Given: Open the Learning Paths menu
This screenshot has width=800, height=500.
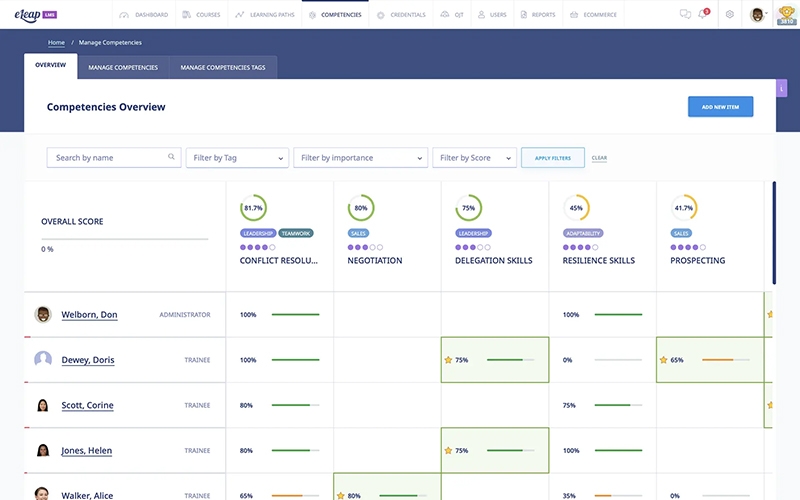Looking at the screenshot, I should coord(266,15).
